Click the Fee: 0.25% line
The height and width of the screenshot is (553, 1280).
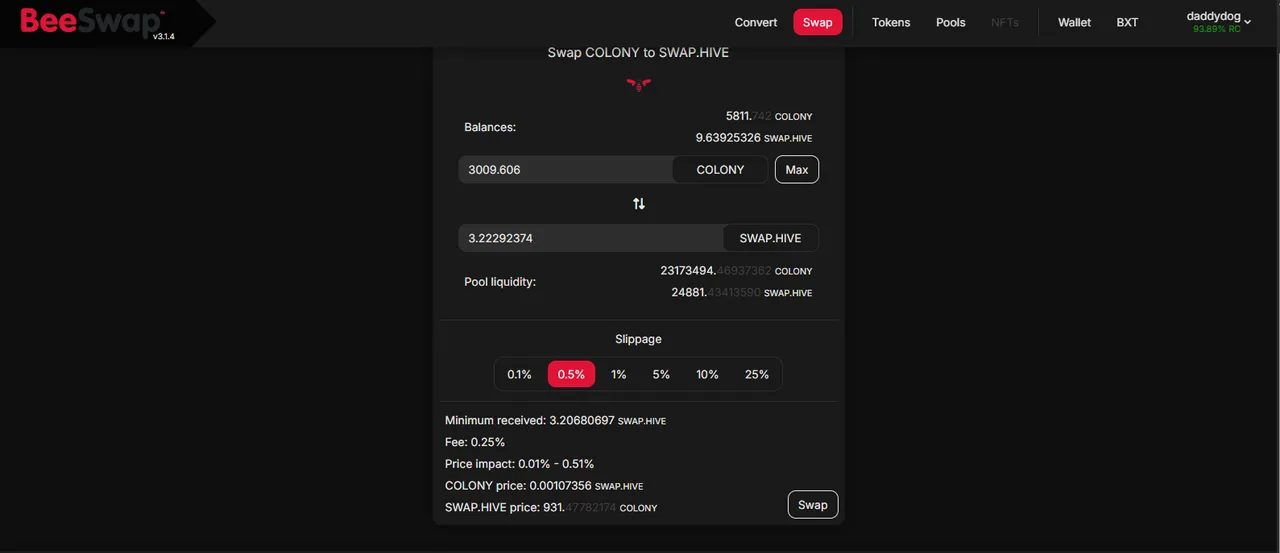[475, 442]
